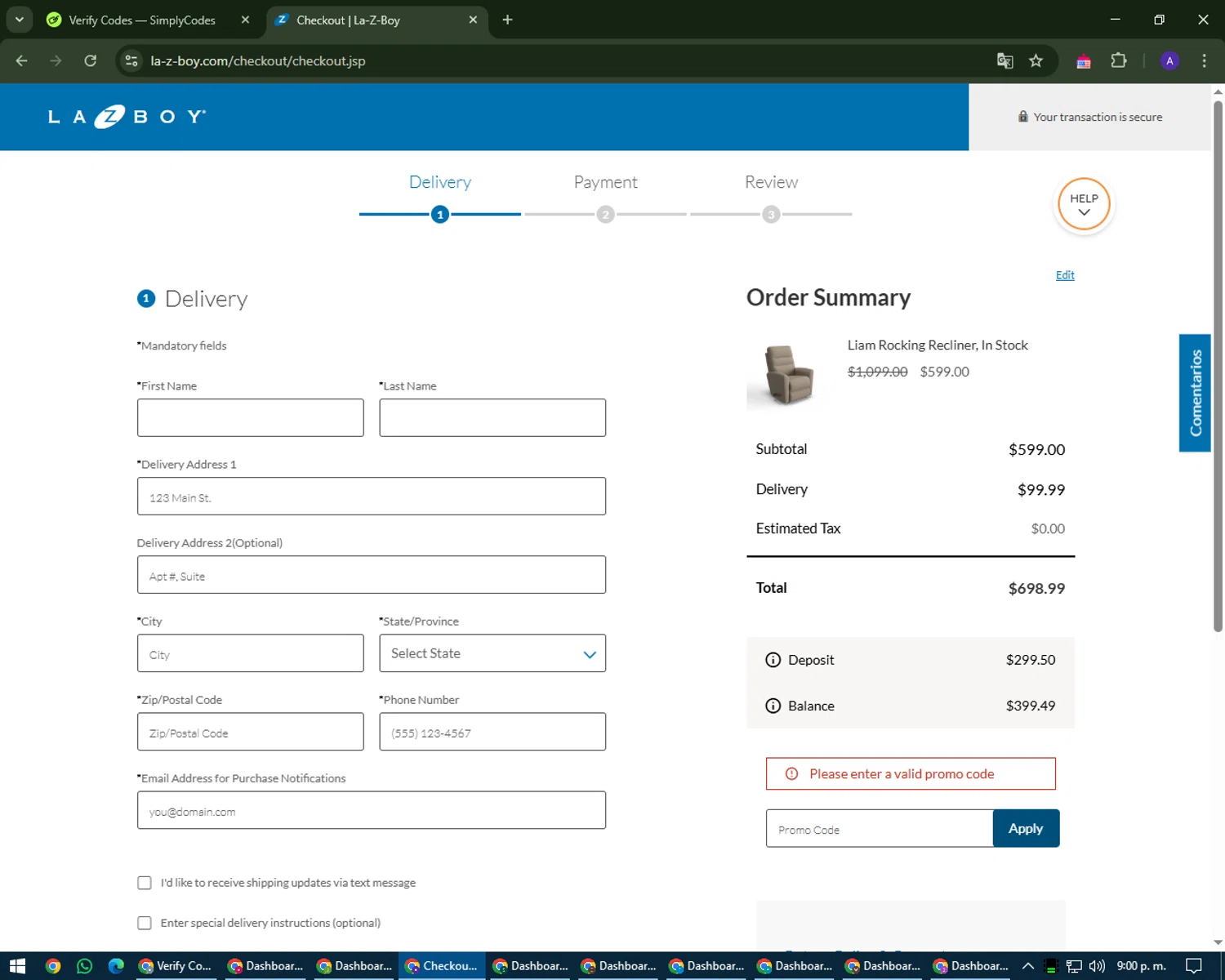1225x980 pixels.
Task: Click the Deposit info icon
Action: pos(773,660)
